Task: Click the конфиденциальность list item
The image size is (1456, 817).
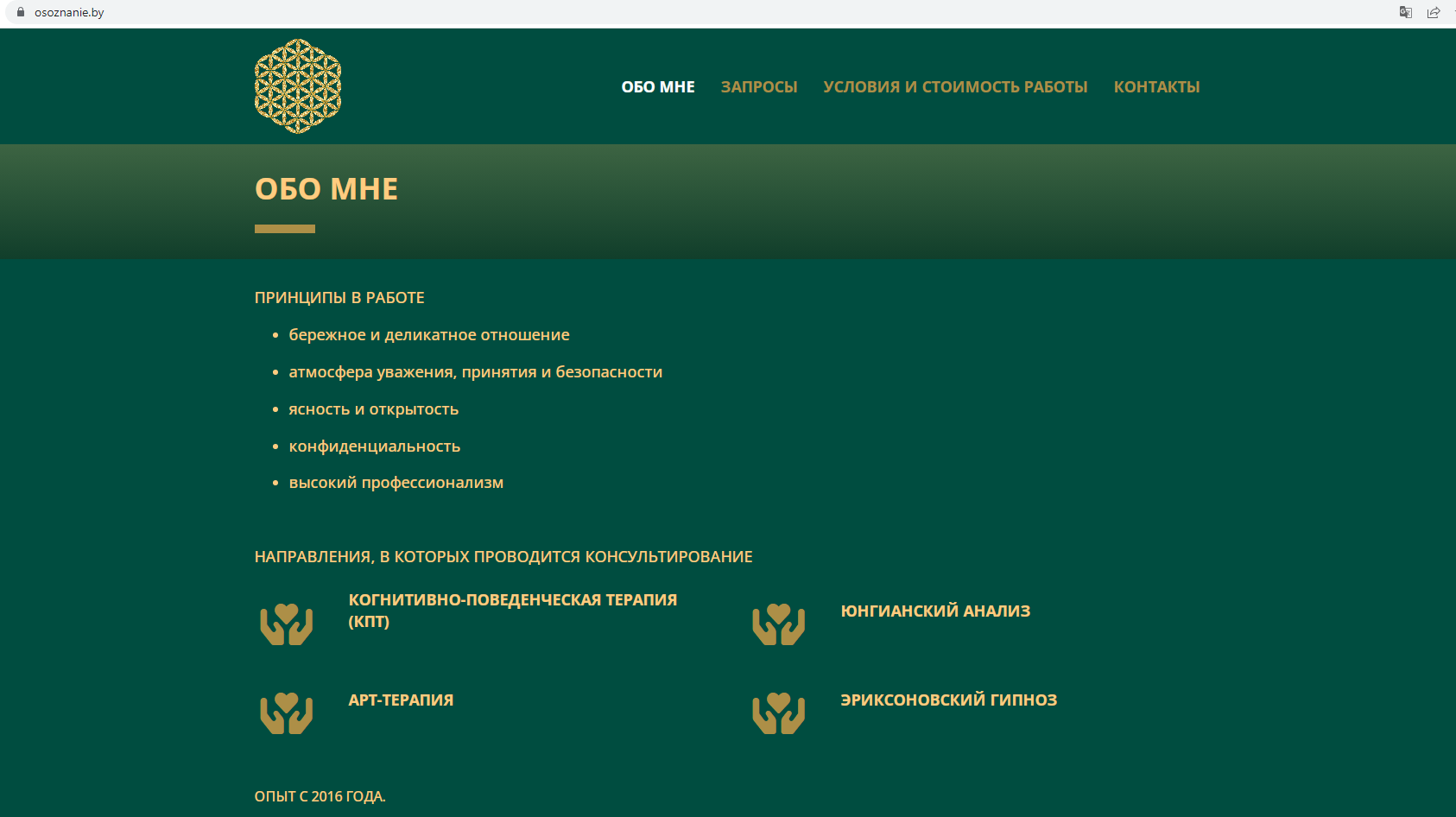Action: tap(374, 446)
